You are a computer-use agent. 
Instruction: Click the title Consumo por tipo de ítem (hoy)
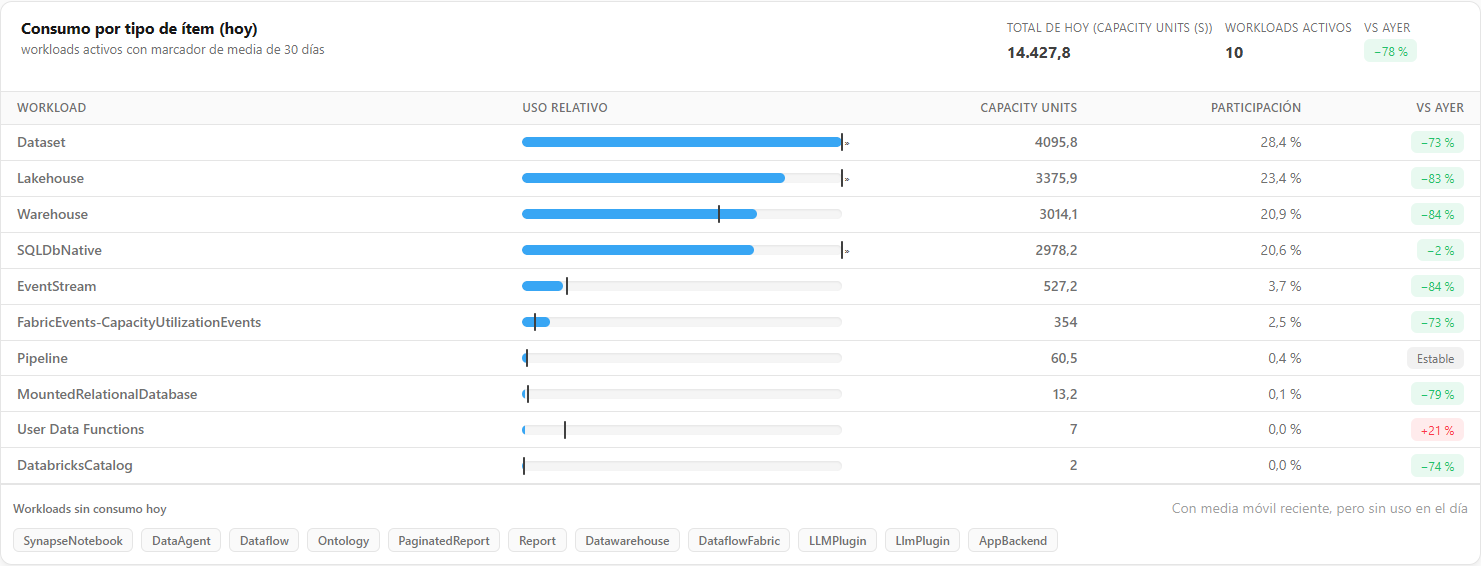tap(139, 29)
